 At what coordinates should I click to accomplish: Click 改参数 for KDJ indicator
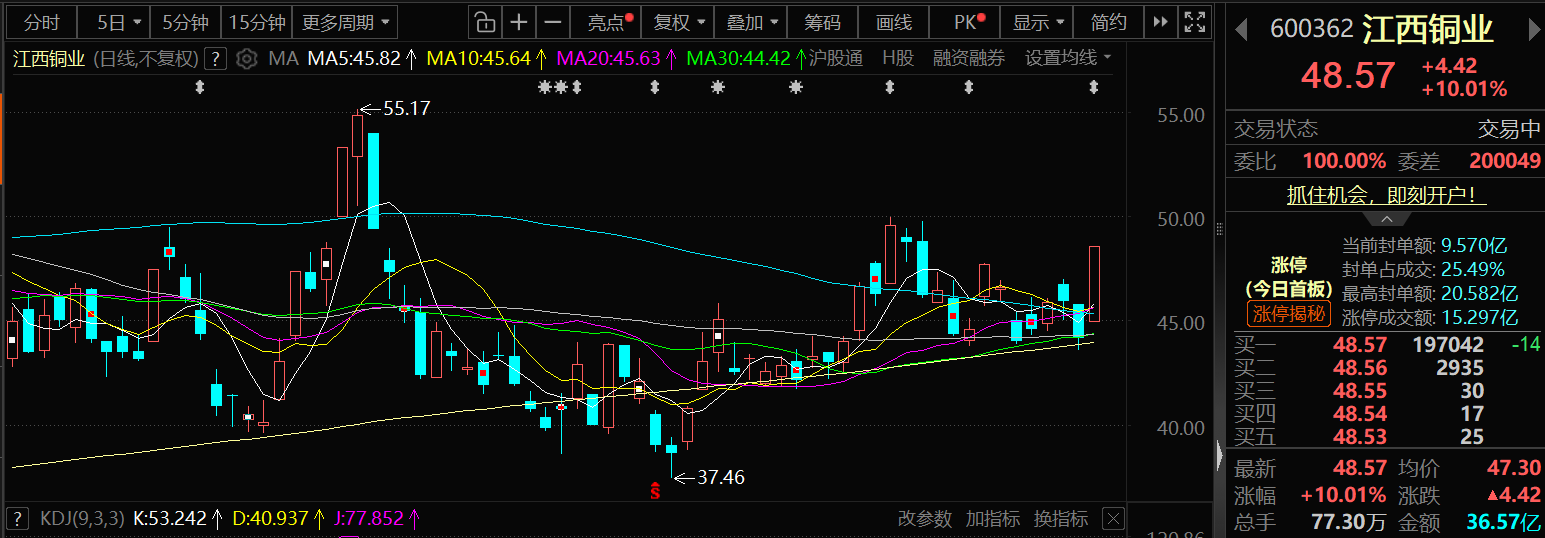pos(924,519)
